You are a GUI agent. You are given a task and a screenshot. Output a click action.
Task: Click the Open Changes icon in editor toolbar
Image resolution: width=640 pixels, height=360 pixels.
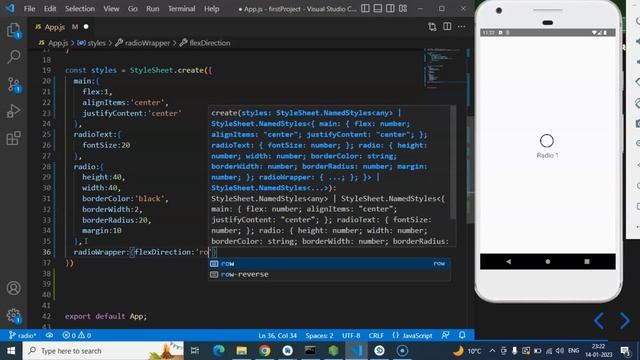(x=432, y=27)
